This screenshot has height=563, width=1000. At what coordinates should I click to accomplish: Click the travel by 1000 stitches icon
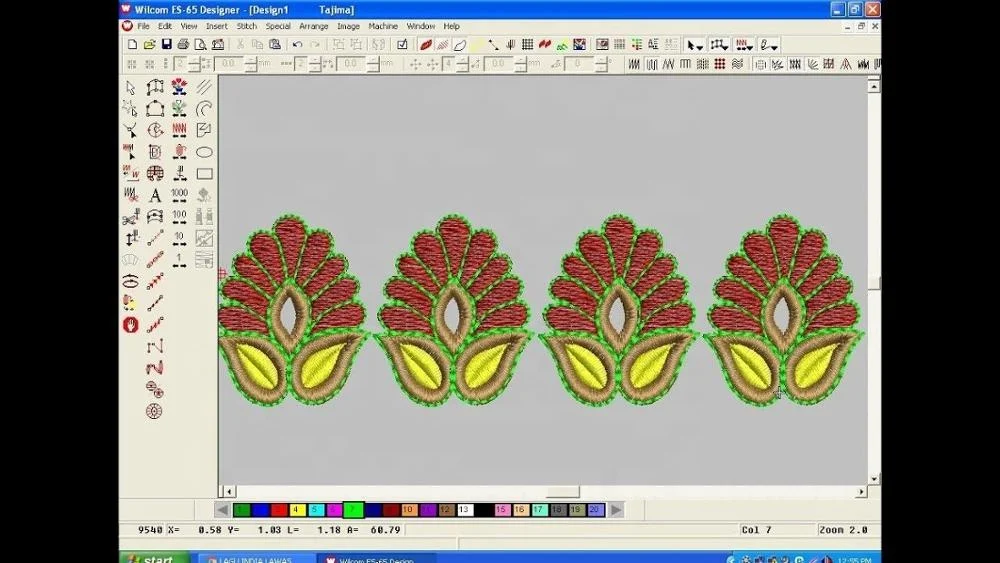[179, 195]
